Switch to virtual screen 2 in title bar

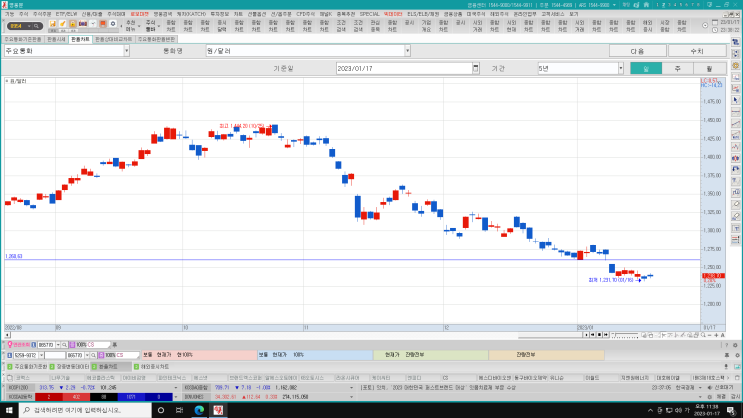pos(663,5)
